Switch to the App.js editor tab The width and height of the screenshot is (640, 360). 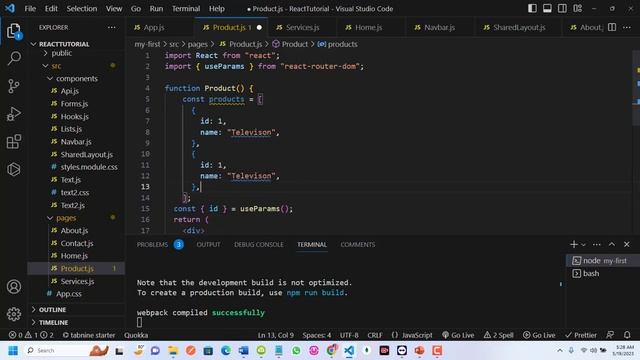click(x=154, y=27)
